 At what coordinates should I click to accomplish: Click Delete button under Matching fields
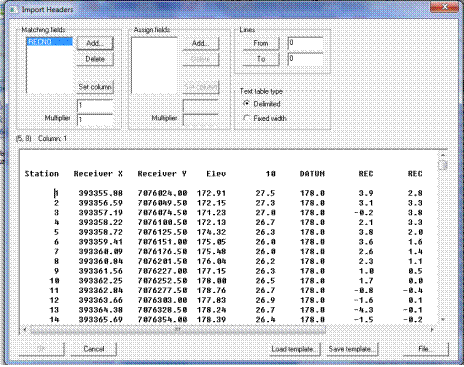(95, 59)
